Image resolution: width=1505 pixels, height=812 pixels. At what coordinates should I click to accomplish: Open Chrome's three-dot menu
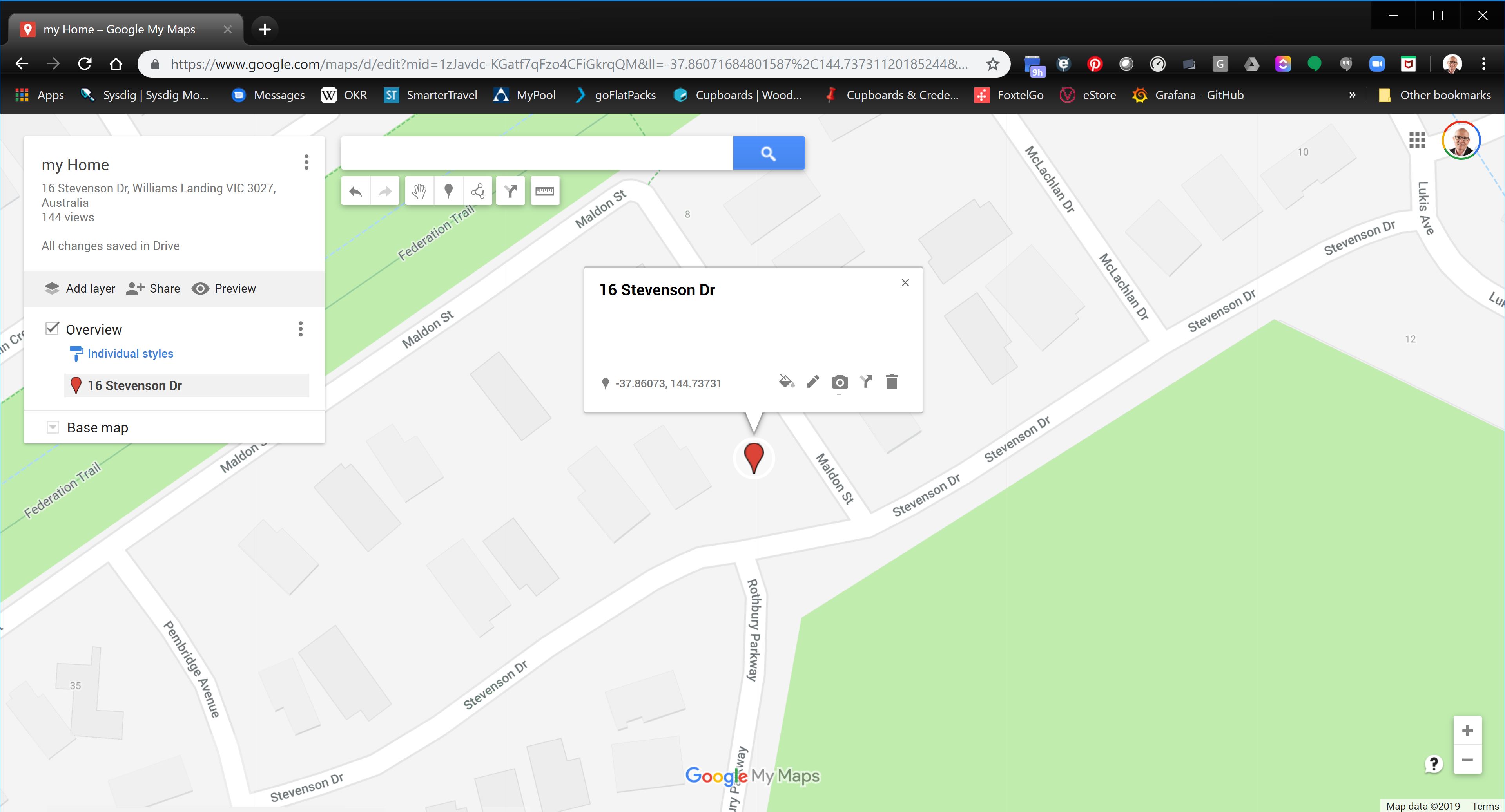coord(1483,63)
